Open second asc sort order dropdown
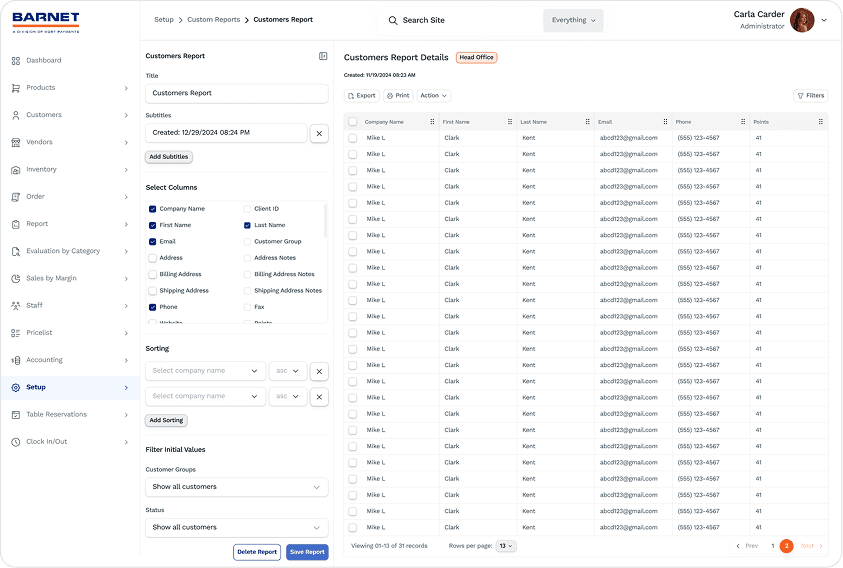 288,396
